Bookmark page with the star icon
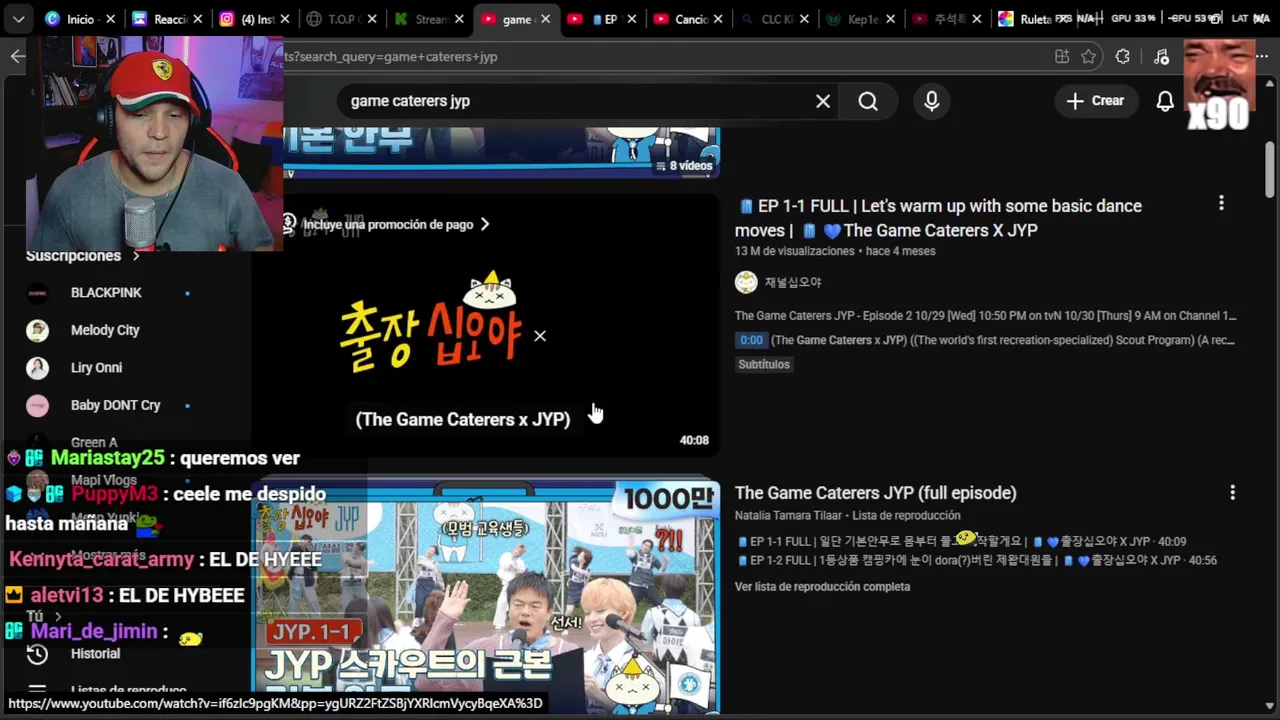Image resolution: width=1280 pixels, height=720 pixels. point(1089,57)
